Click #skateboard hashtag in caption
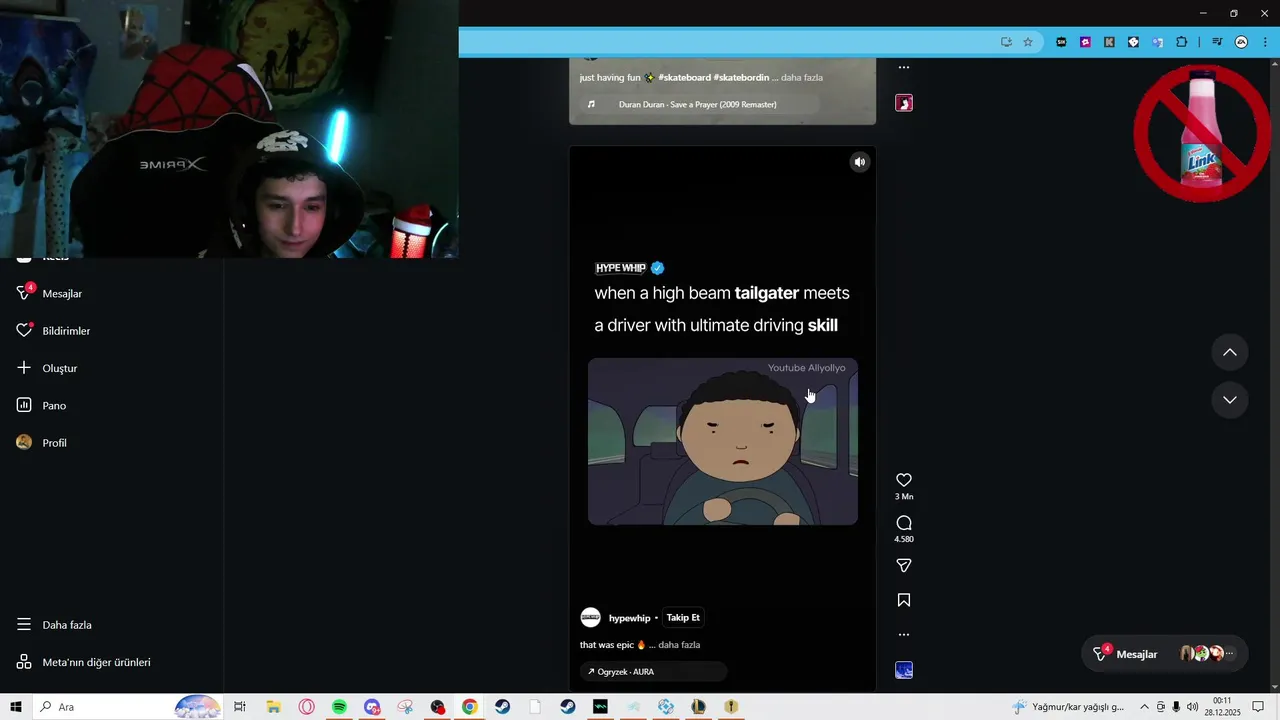Image resolution: width=1280 pixels, height=720 pixels. tap(685, 77)
